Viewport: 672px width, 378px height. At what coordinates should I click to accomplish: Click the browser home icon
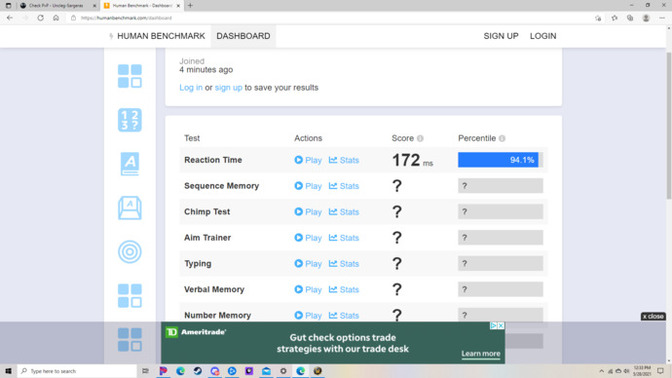click(x=56, y=18)
